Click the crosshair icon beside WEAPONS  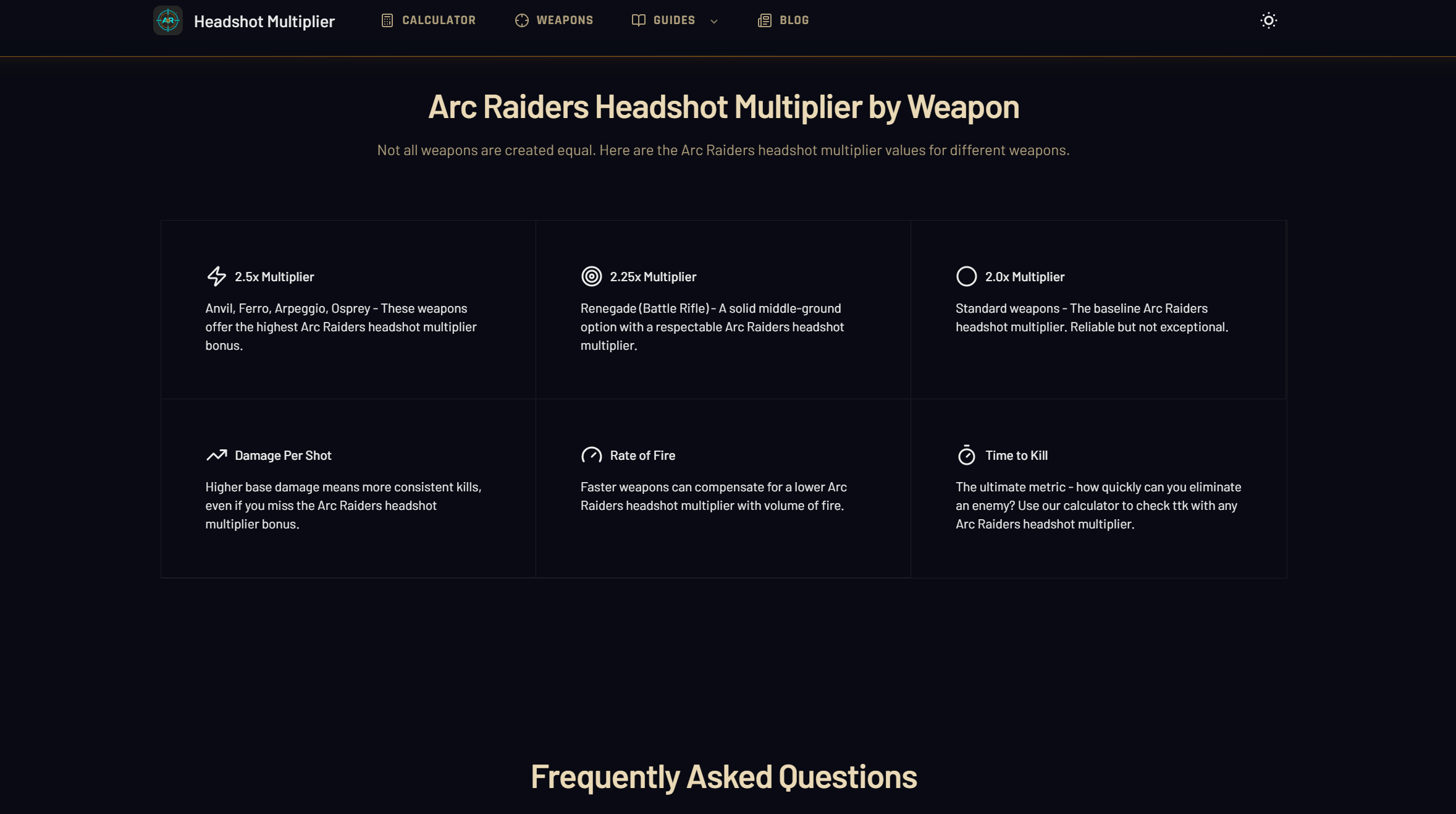[x=522, y=20]
